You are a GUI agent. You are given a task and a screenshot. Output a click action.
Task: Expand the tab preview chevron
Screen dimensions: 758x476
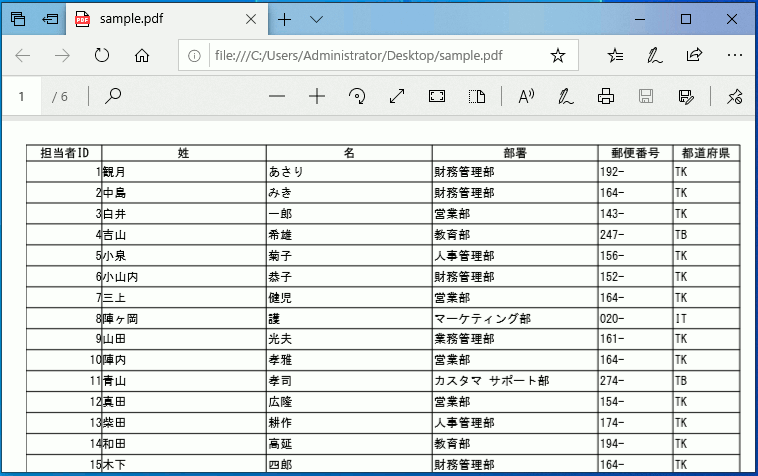tap(316, 19)
